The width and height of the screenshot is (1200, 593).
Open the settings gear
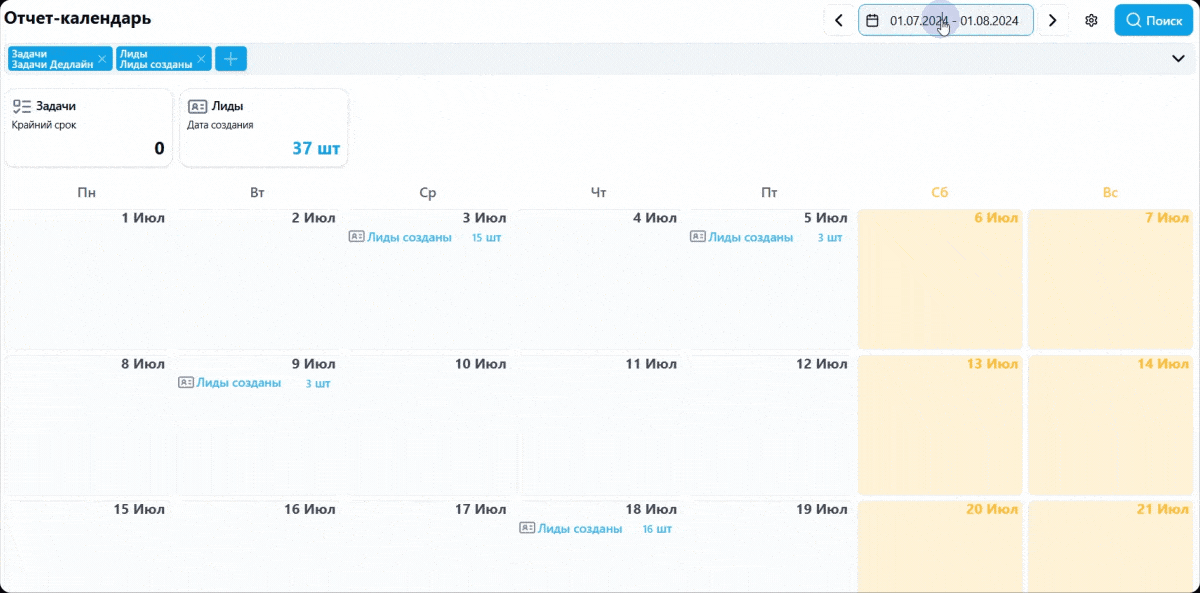click(x=1092, y=20)
